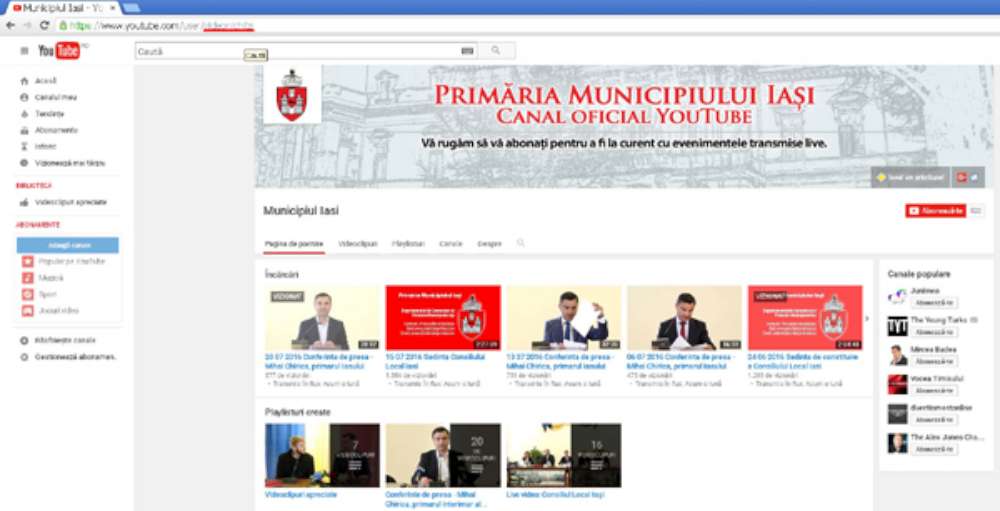Screen dimensions: 1000x511
Task: Click the Gestionează abonamente gear icon
Action: [24, 357]
